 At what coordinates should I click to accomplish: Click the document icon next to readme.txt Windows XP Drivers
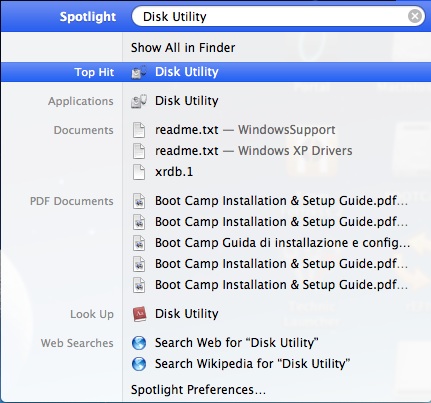(x=139, y=151)
